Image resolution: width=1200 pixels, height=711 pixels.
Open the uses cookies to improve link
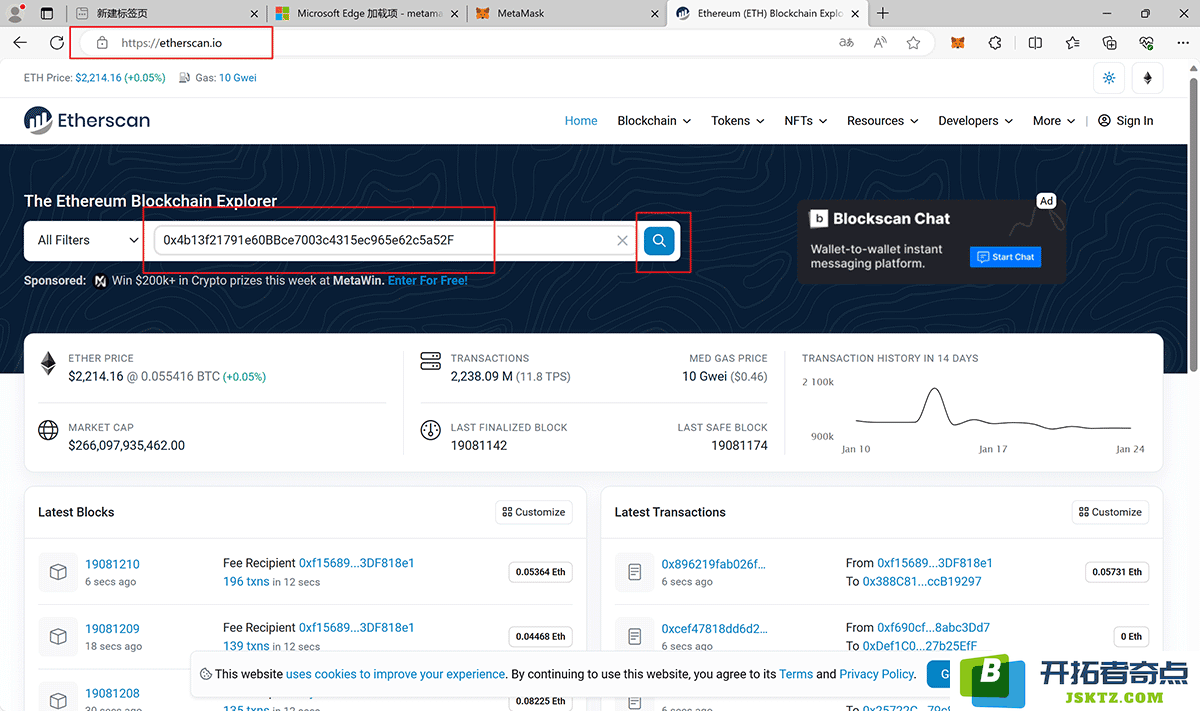(x=396, y=674)
